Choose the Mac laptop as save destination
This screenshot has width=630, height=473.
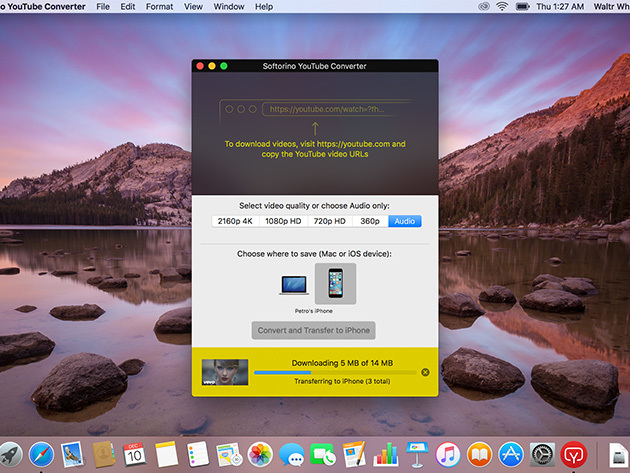[294, 285]
